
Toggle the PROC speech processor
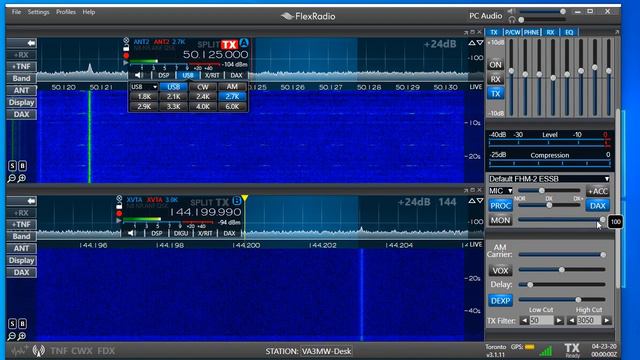pos(500,205)
